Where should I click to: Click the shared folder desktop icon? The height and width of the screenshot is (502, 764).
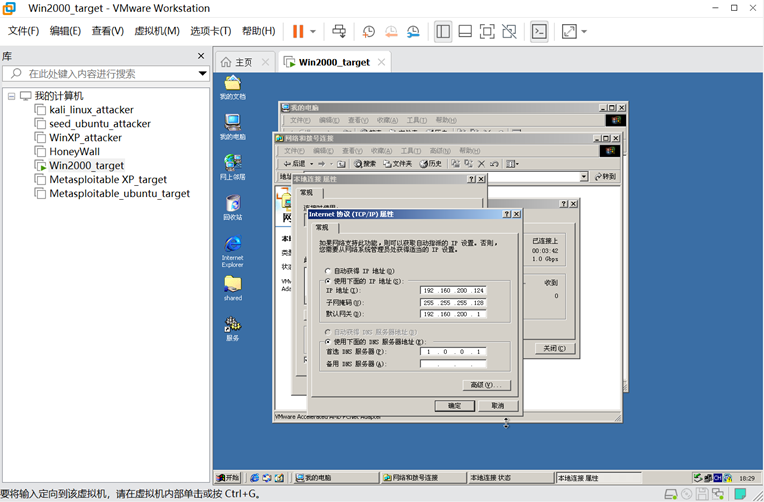[232, 288]
